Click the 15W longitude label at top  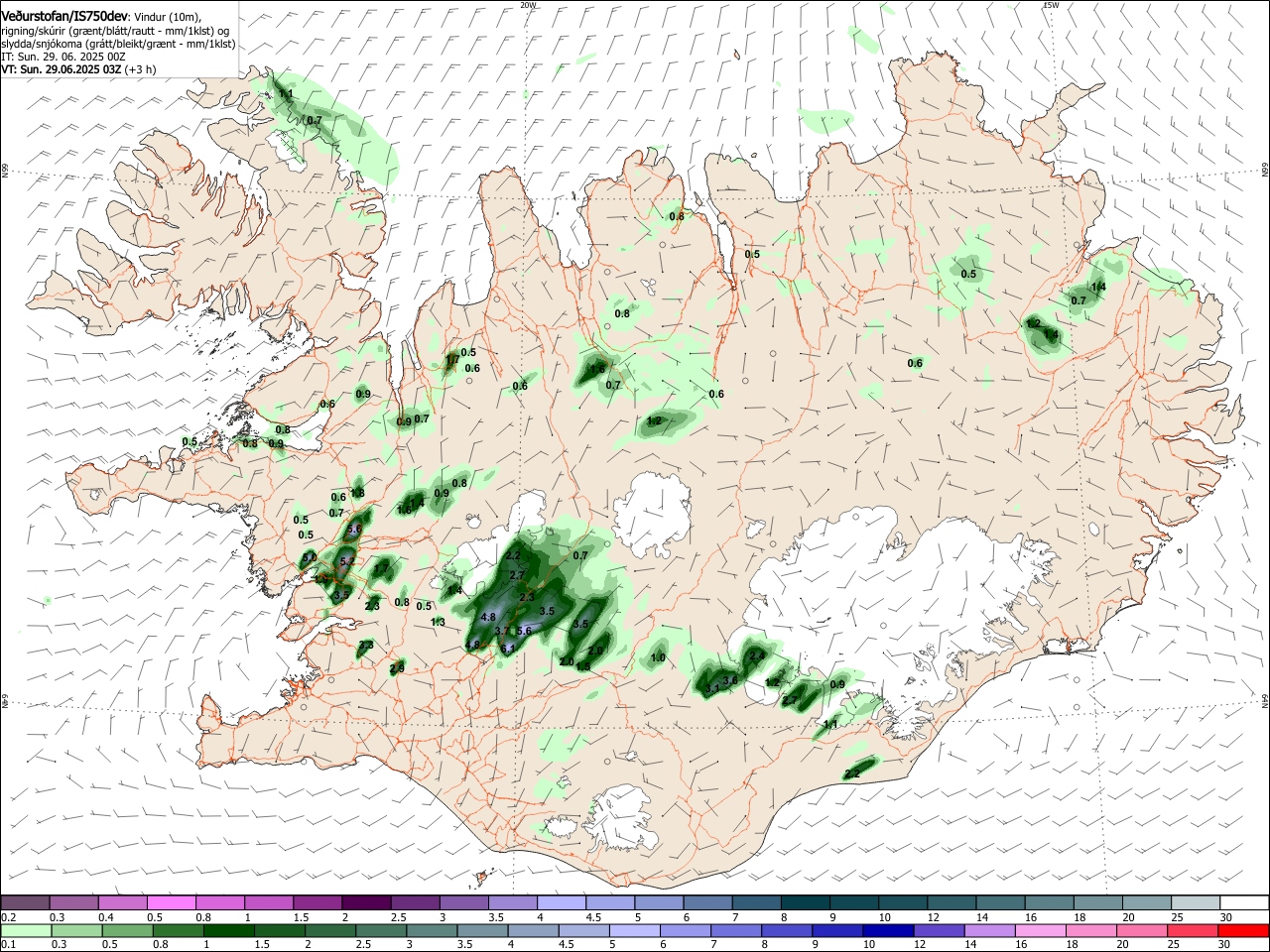pos(1052,5)
